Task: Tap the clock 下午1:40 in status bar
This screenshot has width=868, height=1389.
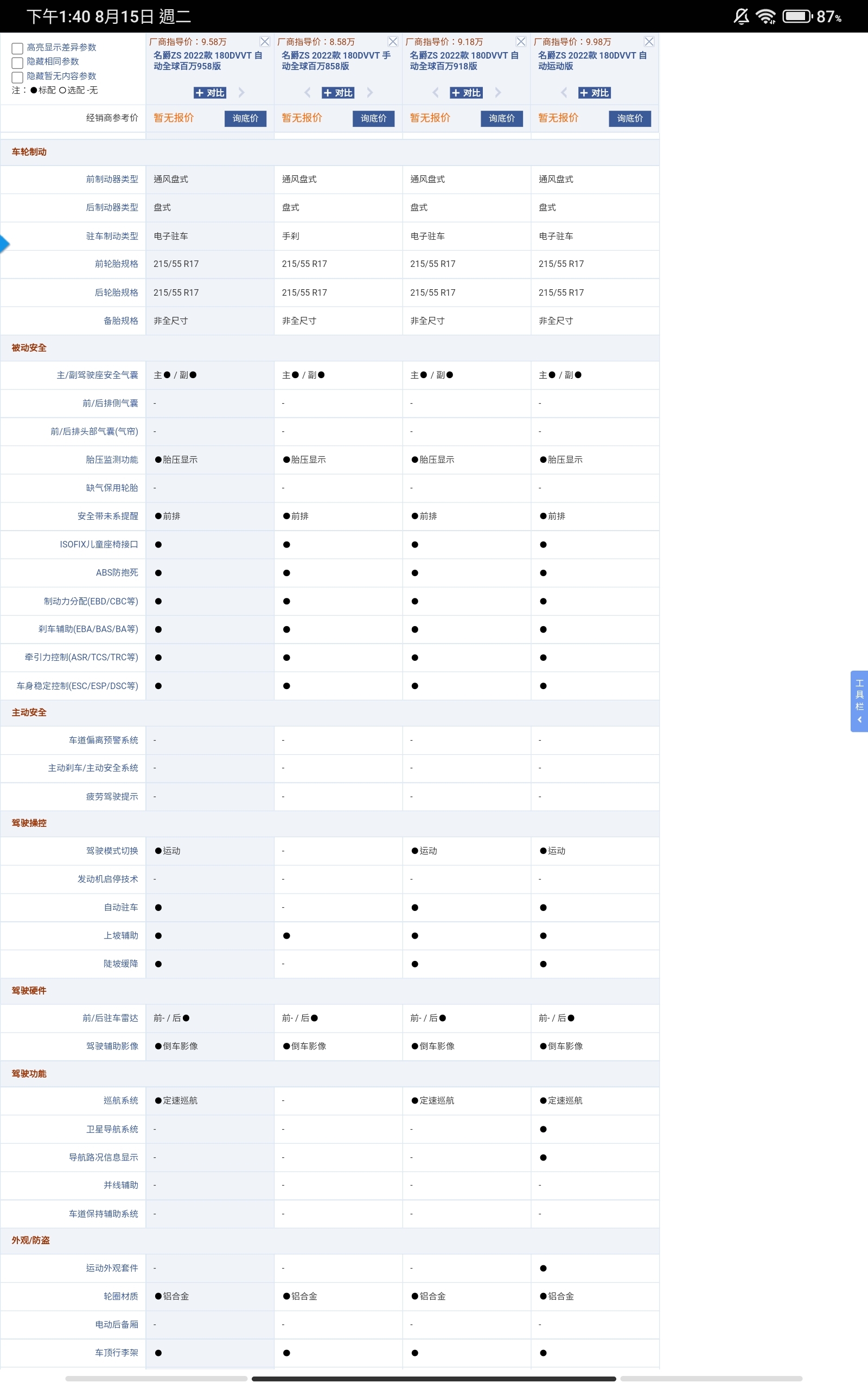Action: (59, 16)
